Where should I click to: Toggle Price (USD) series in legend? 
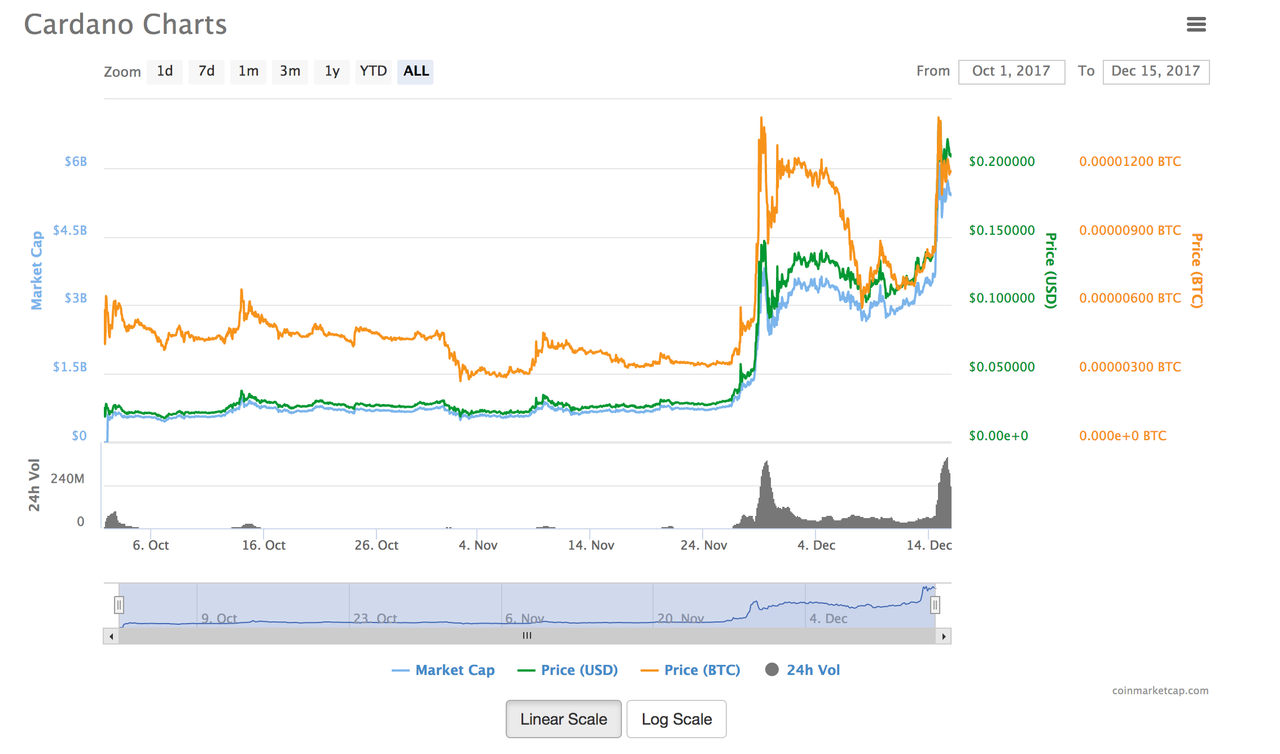click(x=568, y=670)
